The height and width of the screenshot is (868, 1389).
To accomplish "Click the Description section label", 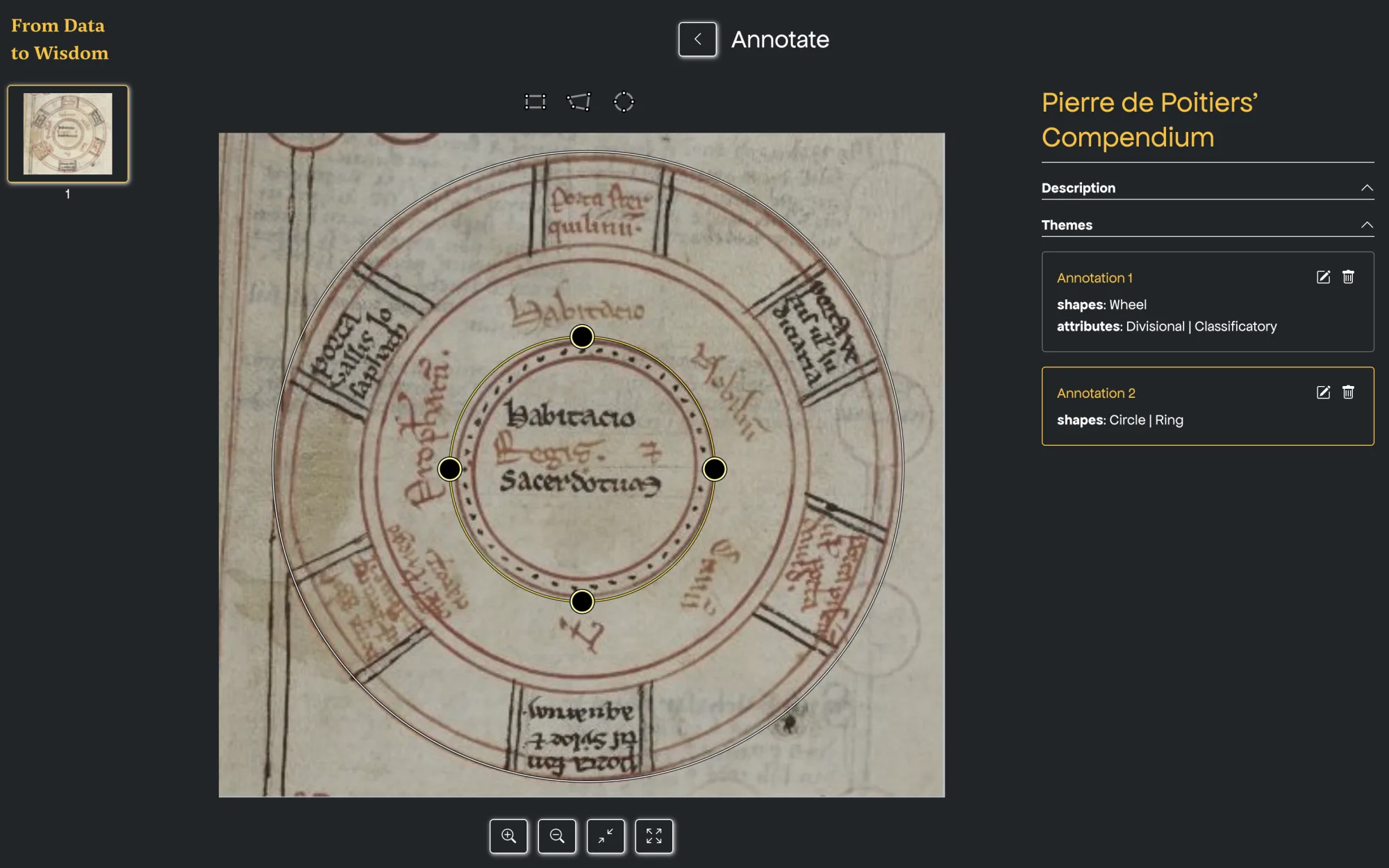I will (1079, 188).
